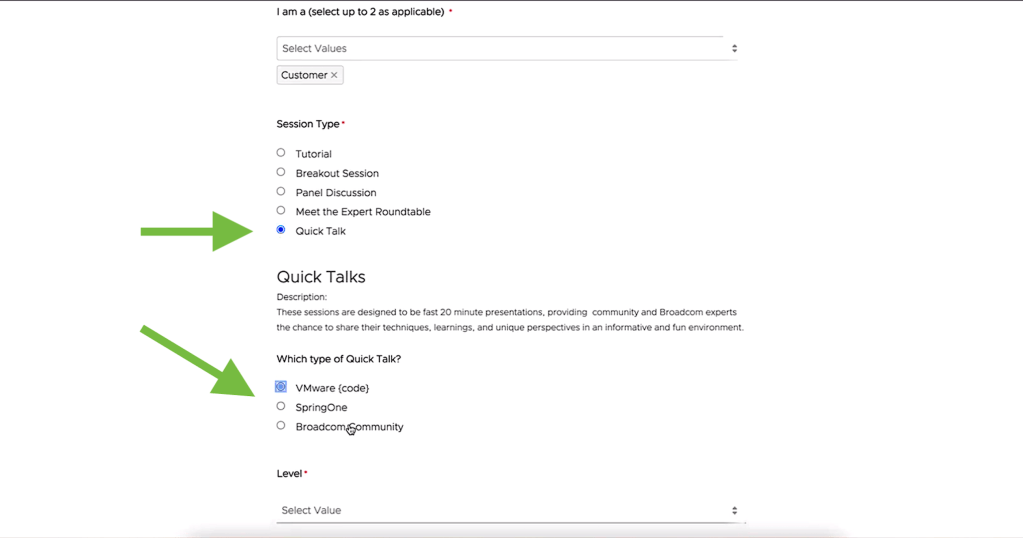The width and height of the screenshot is (1023, 538).
Task: Click the Description: label under Quick Talks
Action: coord(301,297)
